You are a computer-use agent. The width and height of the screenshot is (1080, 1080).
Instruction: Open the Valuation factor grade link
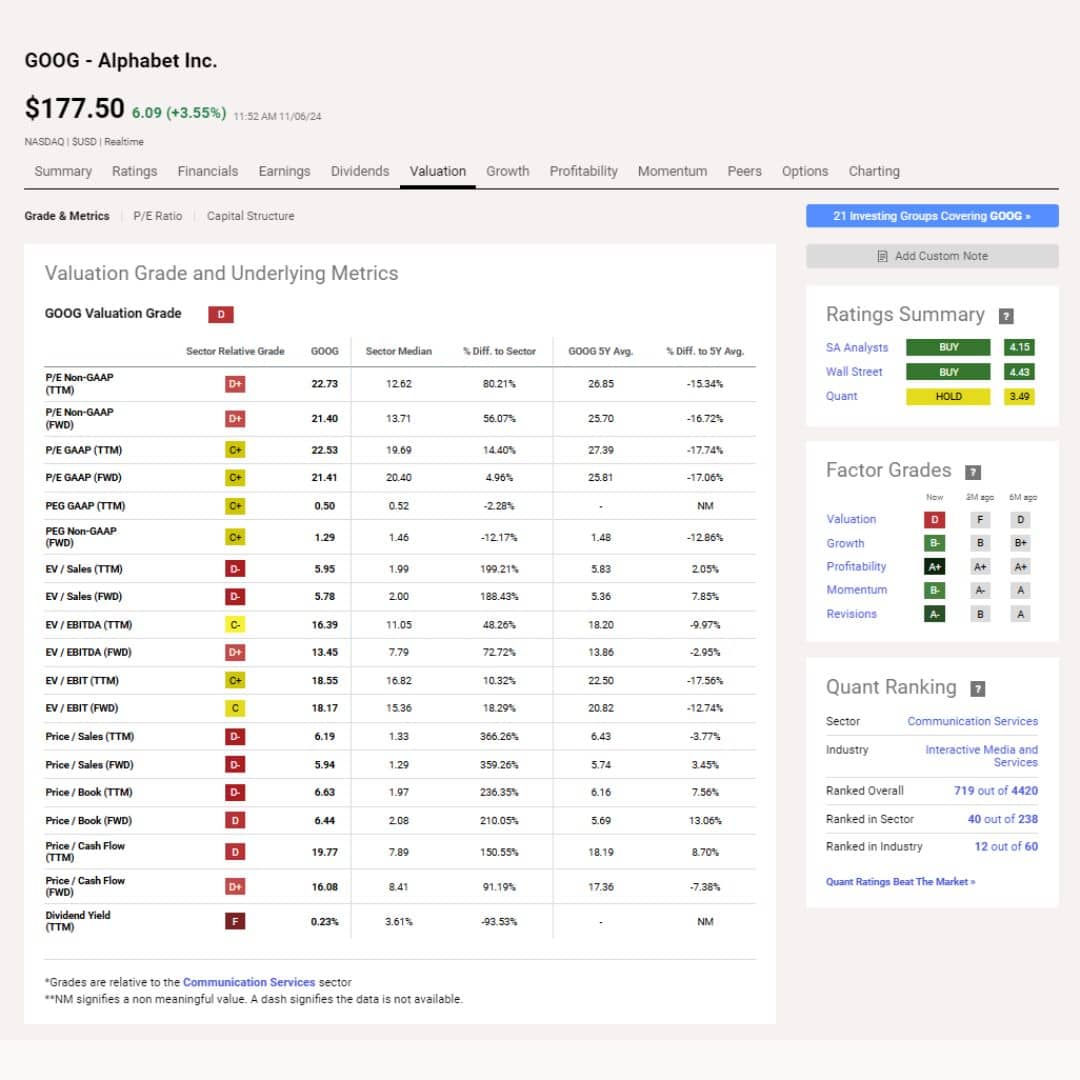pos(851,519)
